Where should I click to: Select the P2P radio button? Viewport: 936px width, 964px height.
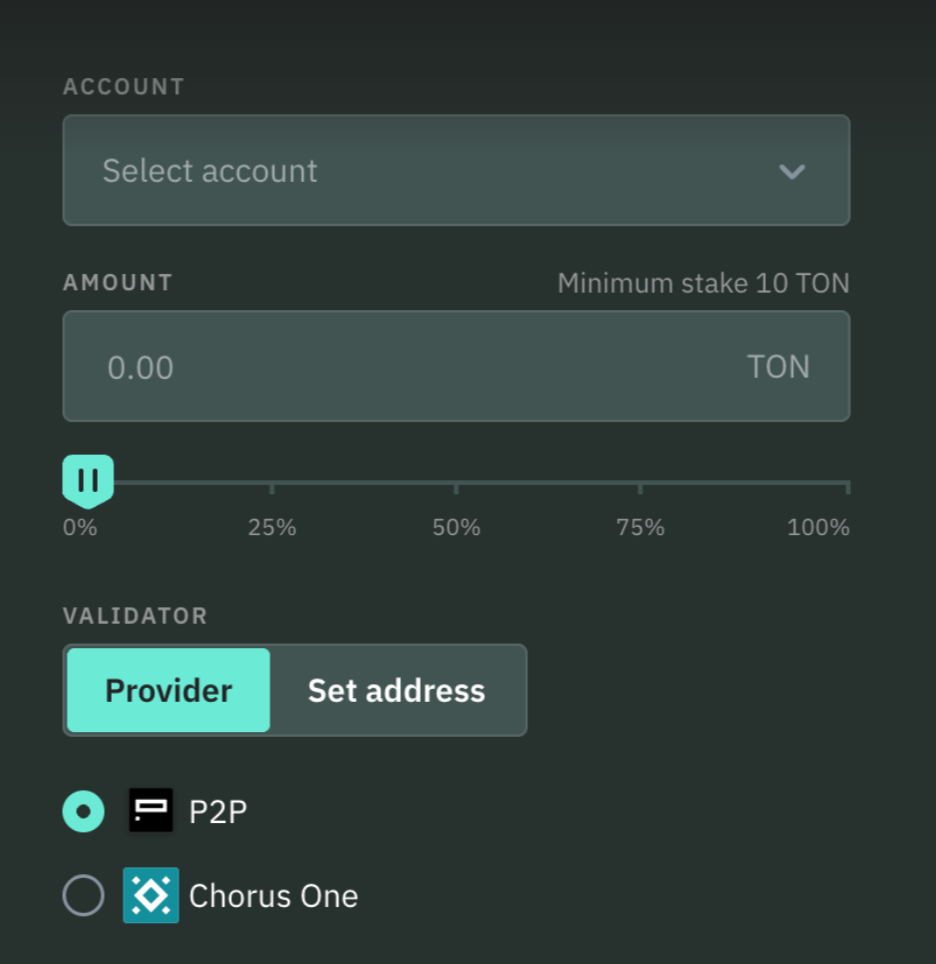pos(83,811)
